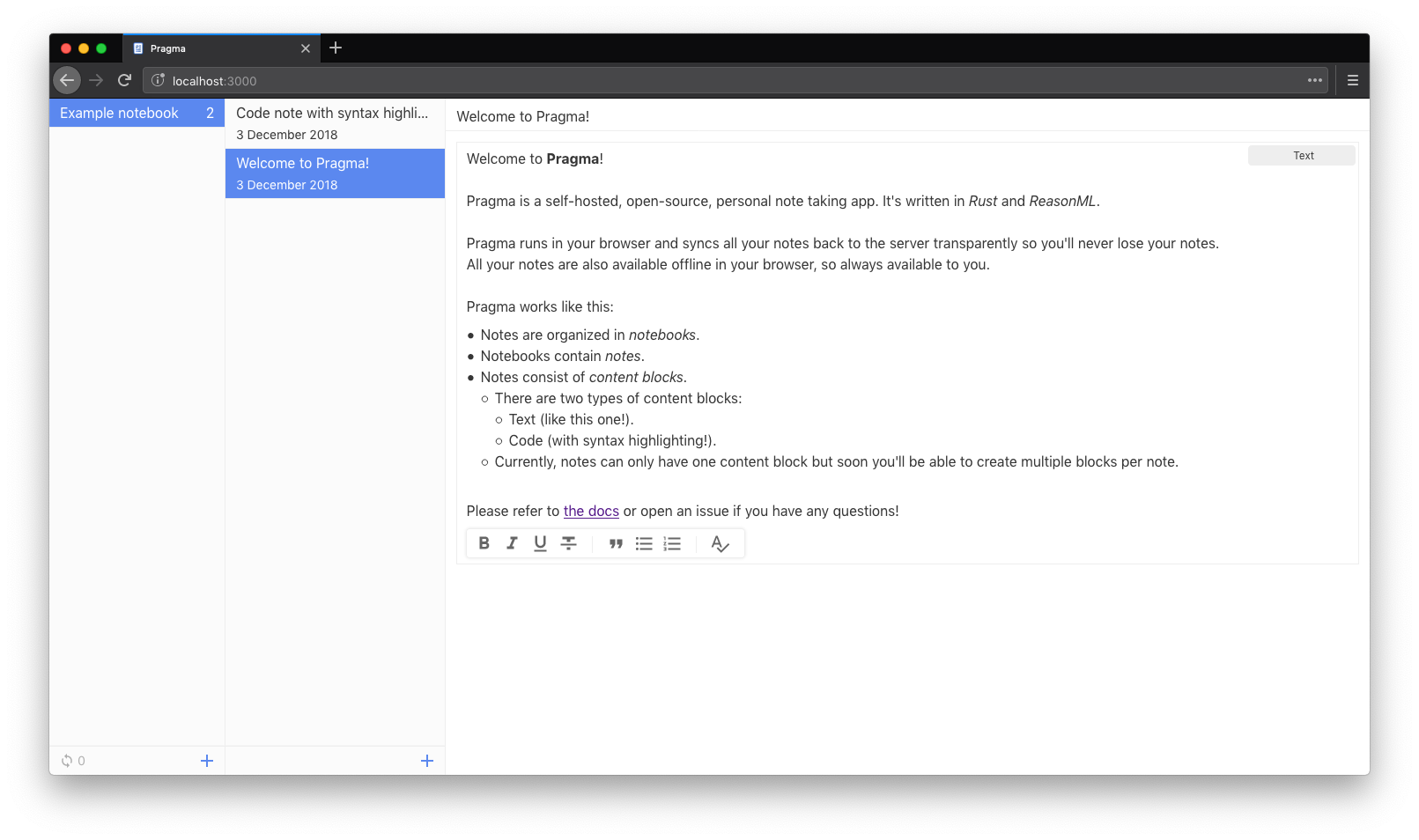Click the sync status icon
1419x840 pixels.
[x=67, y=761]
